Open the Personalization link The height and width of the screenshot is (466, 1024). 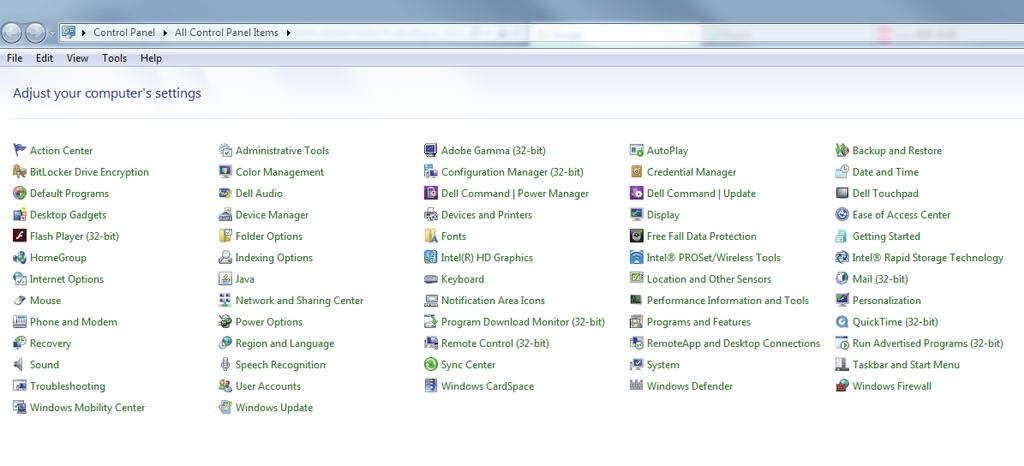[887, 300]
